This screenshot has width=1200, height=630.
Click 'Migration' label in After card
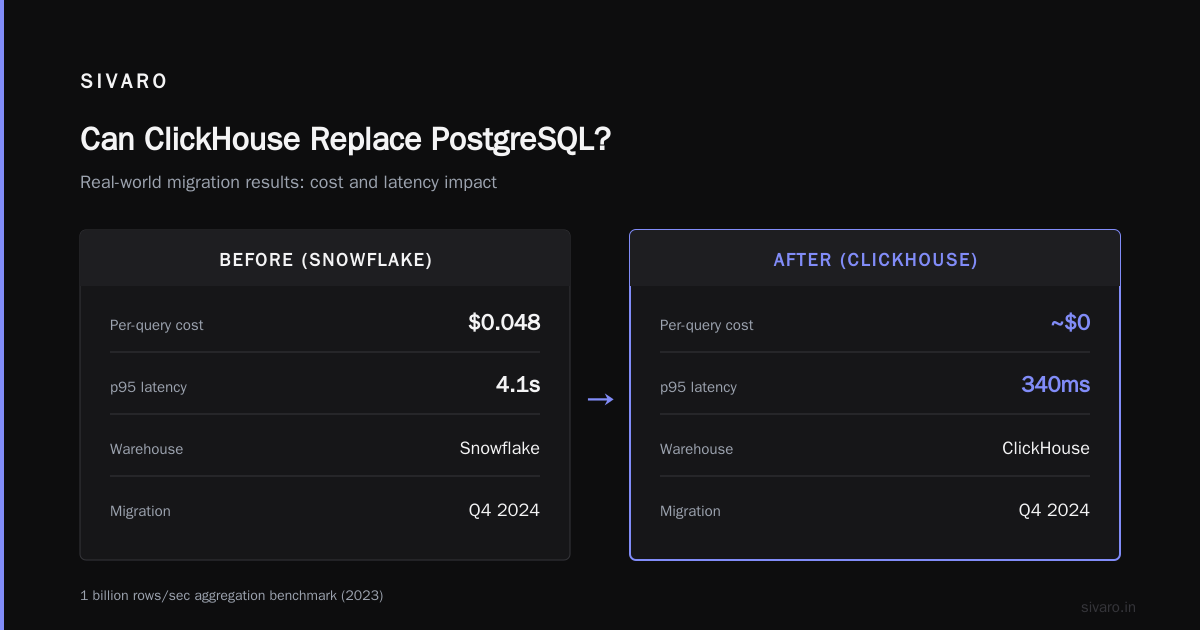coord(690,511)
